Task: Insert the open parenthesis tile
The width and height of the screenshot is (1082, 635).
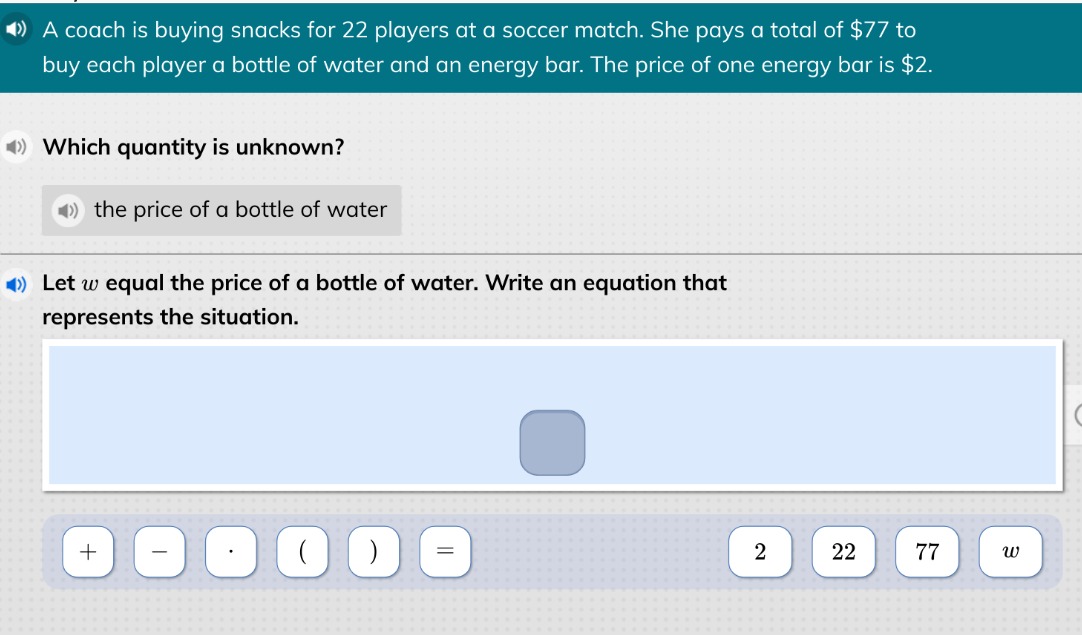Action: tap(302, 551)
